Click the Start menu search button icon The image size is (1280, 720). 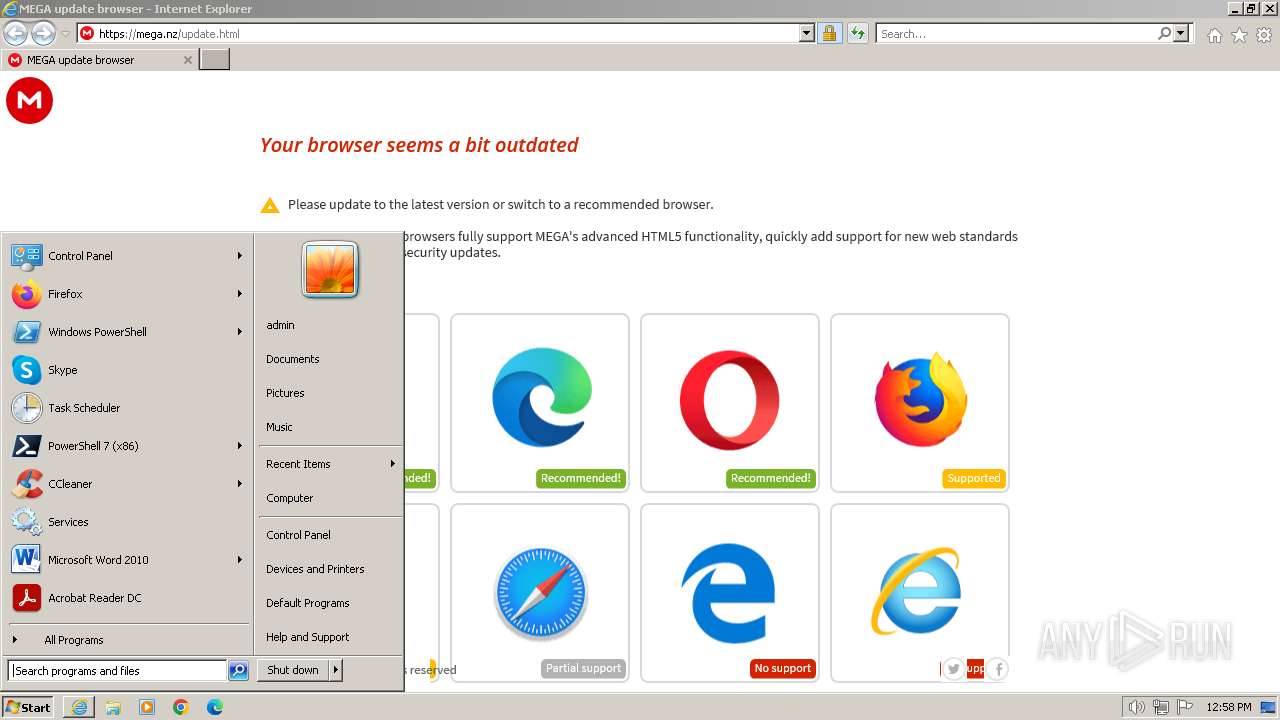[x=238, y=671]
